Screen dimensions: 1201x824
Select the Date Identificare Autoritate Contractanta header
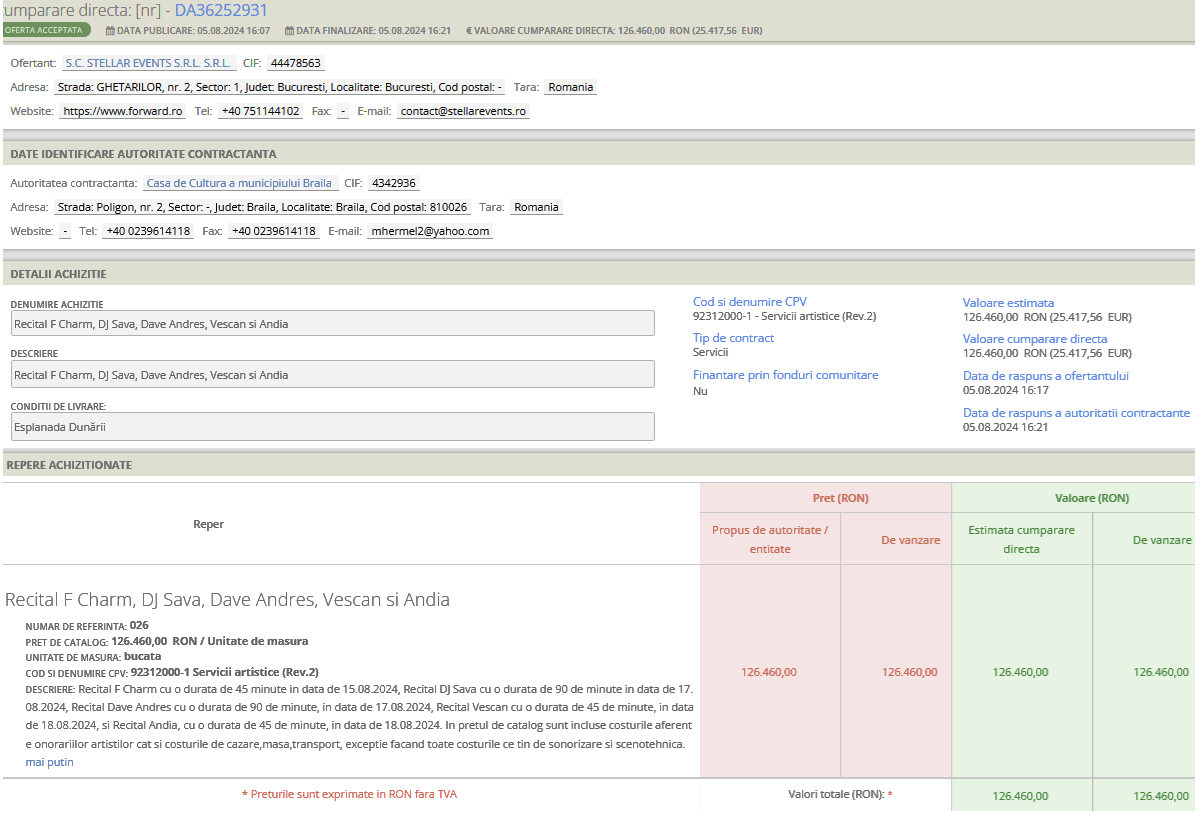(143, 154)
